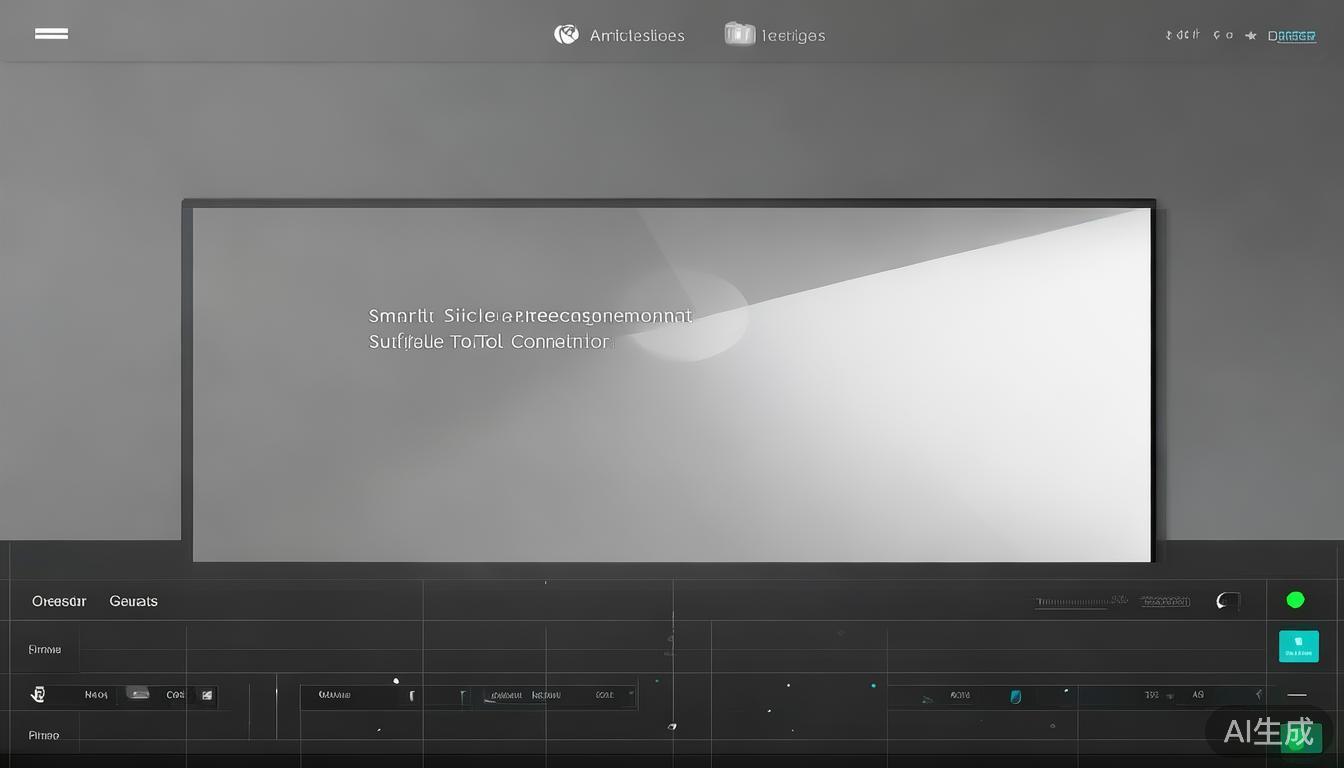Screen dimensions: 1344x768
Task: Click the round logo icon beside Amicteslioes
Action: point(566,35)
